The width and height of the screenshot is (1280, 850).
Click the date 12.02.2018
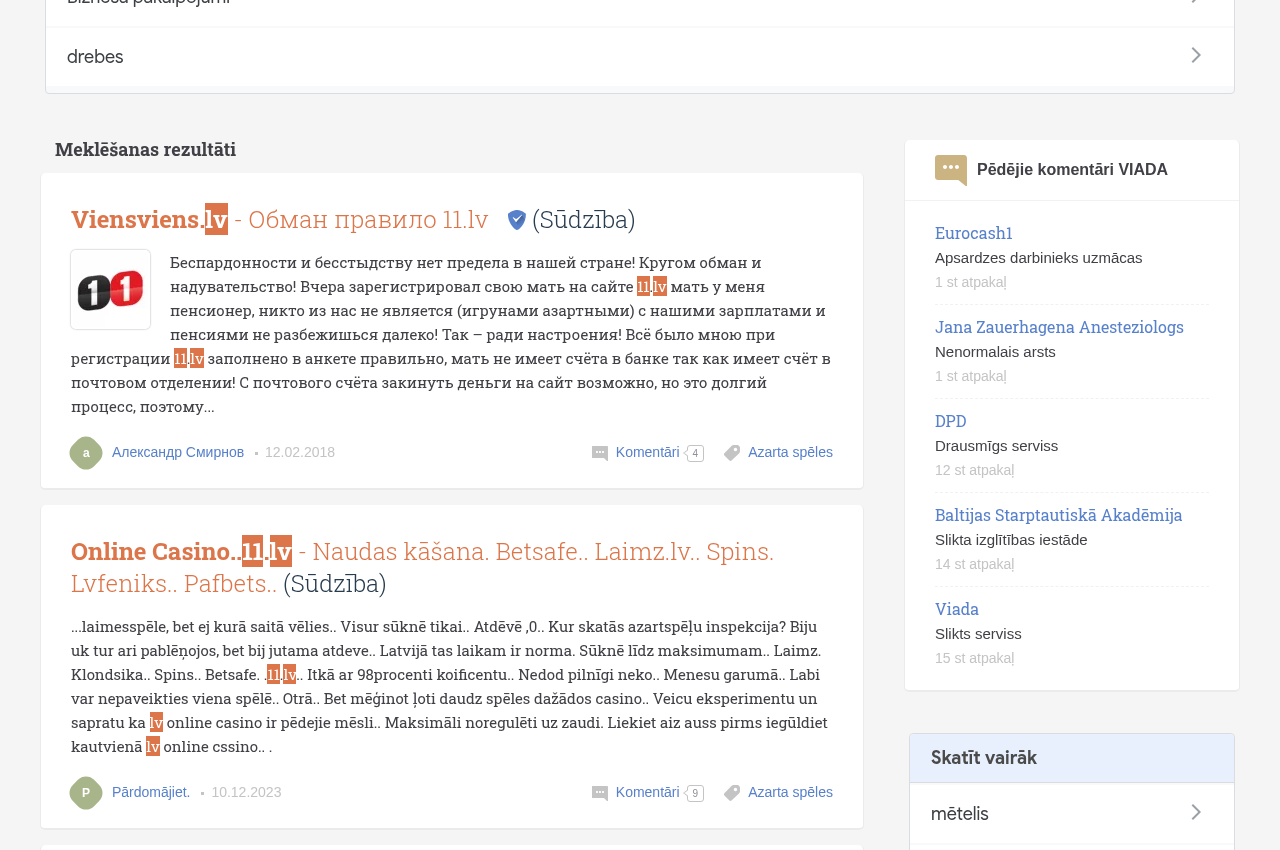(300, 452)
